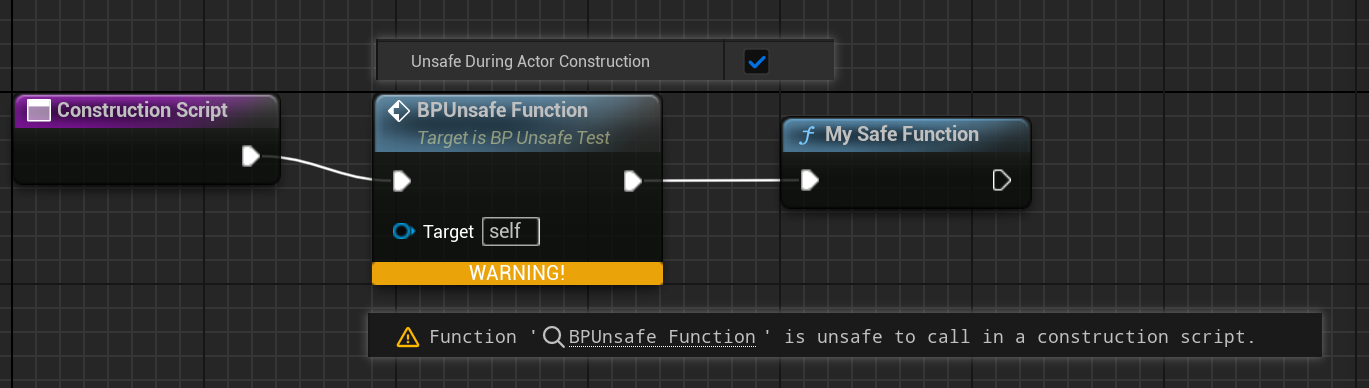
Task: Click BPUnsafe Function input execution pin
Action: coord(401,181)
